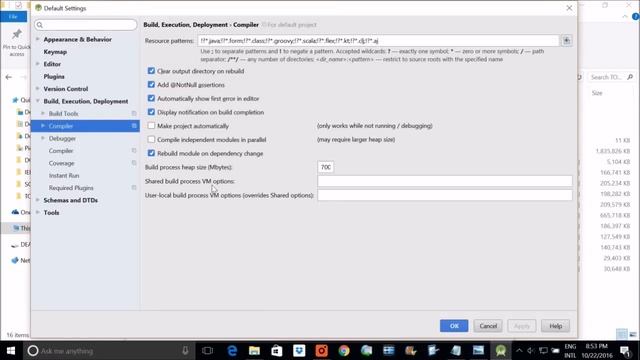Viewport: 640px width, 360px height.
Task: Open Dropbox from taskbar
Action: tap(299, 351)
